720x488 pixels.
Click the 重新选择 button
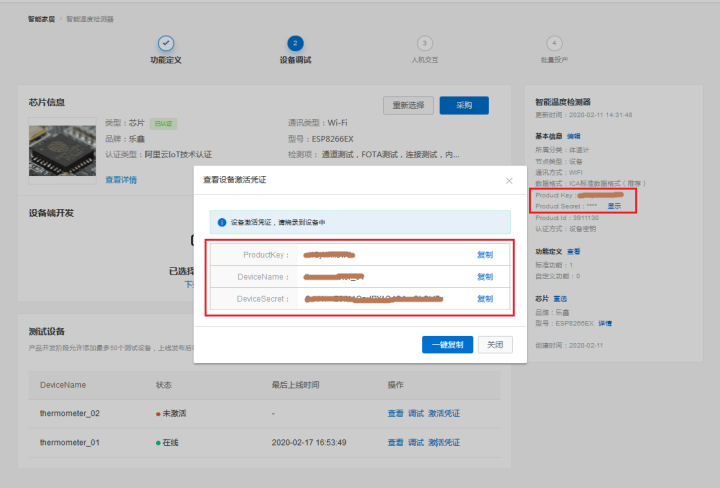pyautogui.click(x=408, y=106)
